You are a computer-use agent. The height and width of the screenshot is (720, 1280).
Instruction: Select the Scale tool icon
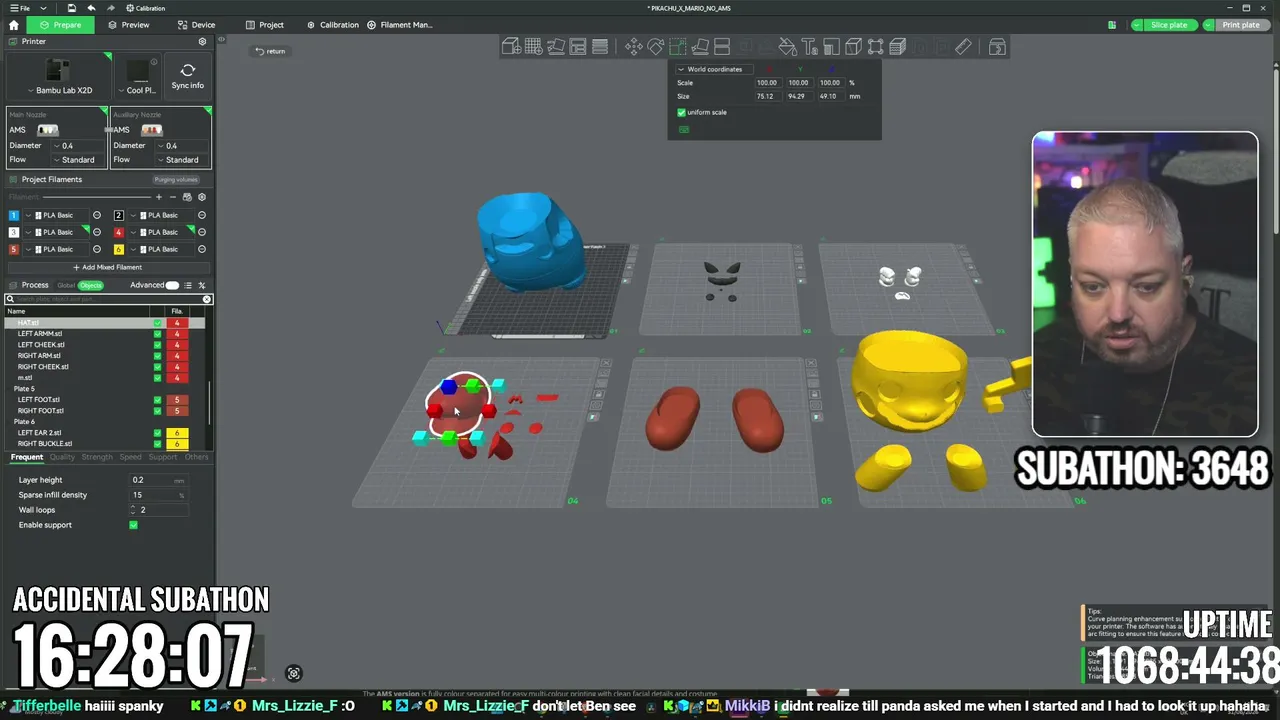(x=678, y=47)
